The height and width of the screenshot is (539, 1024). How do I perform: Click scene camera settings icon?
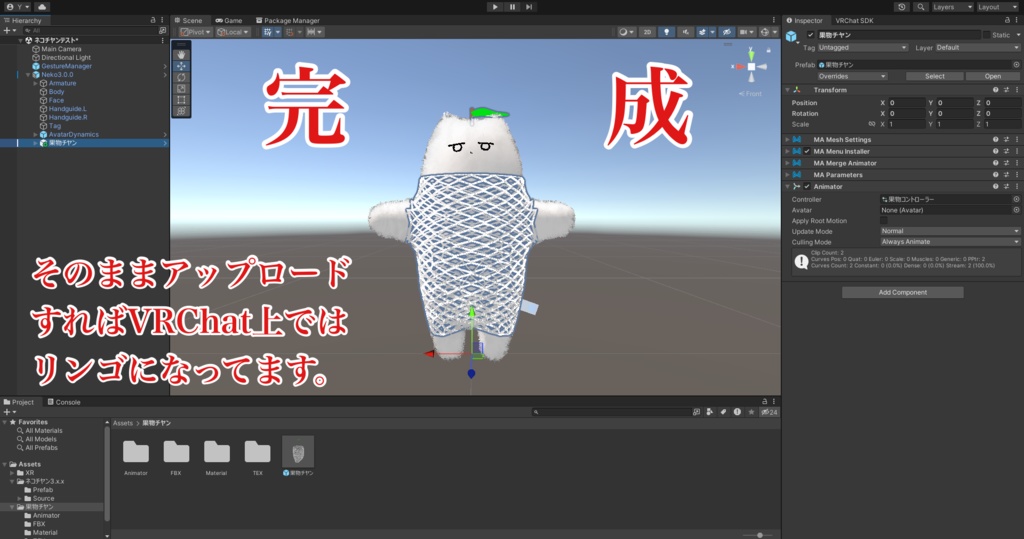745,32
